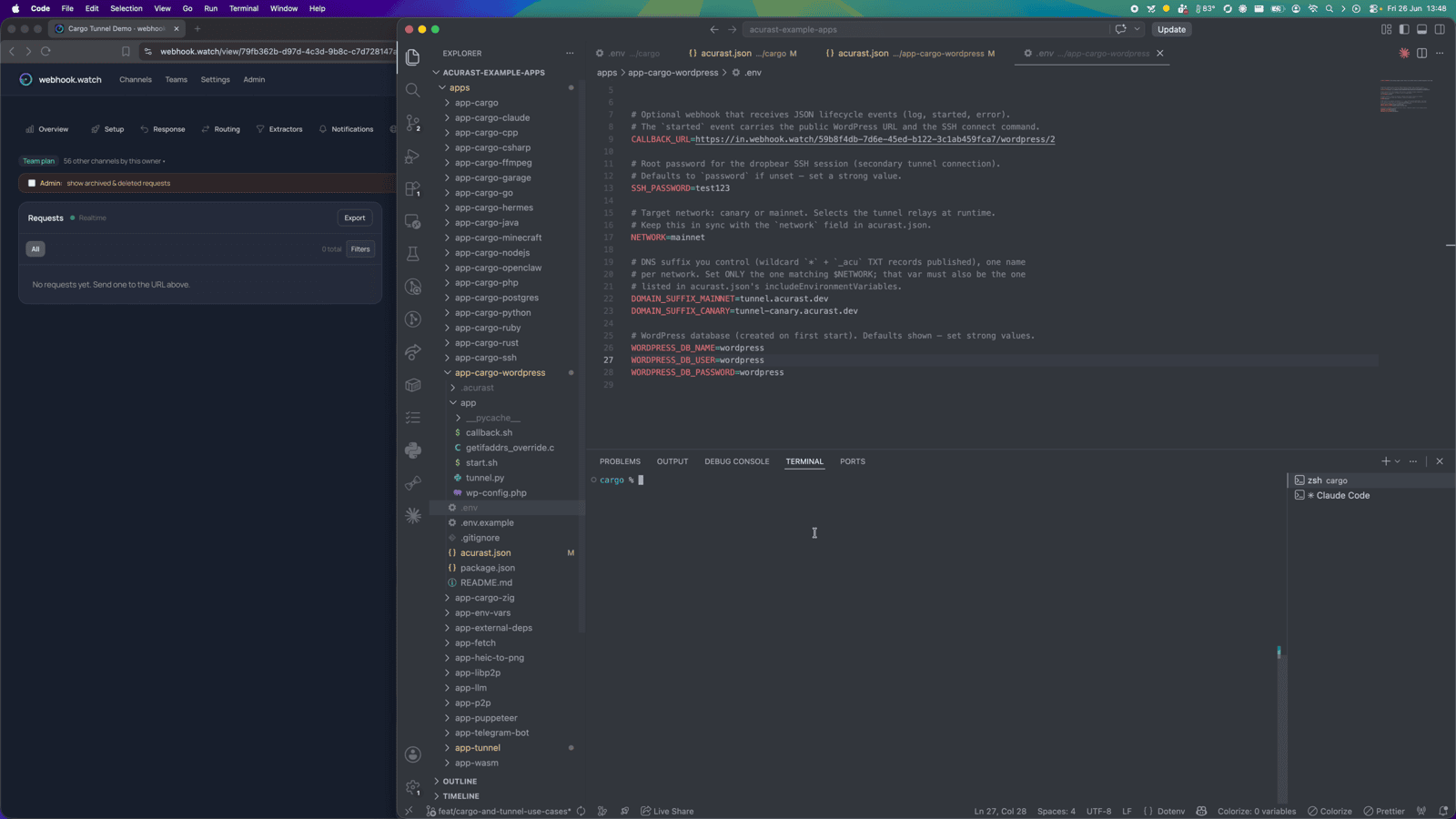Open Live Share in status bar
This screenshot has height=819, width=1456.
pos(667,811)
